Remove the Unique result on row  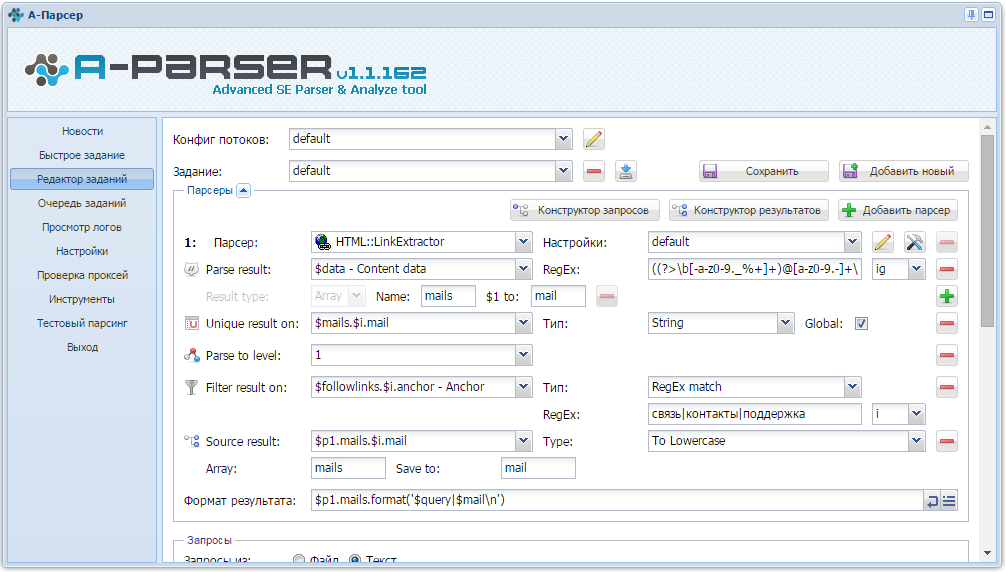(946, 323)
